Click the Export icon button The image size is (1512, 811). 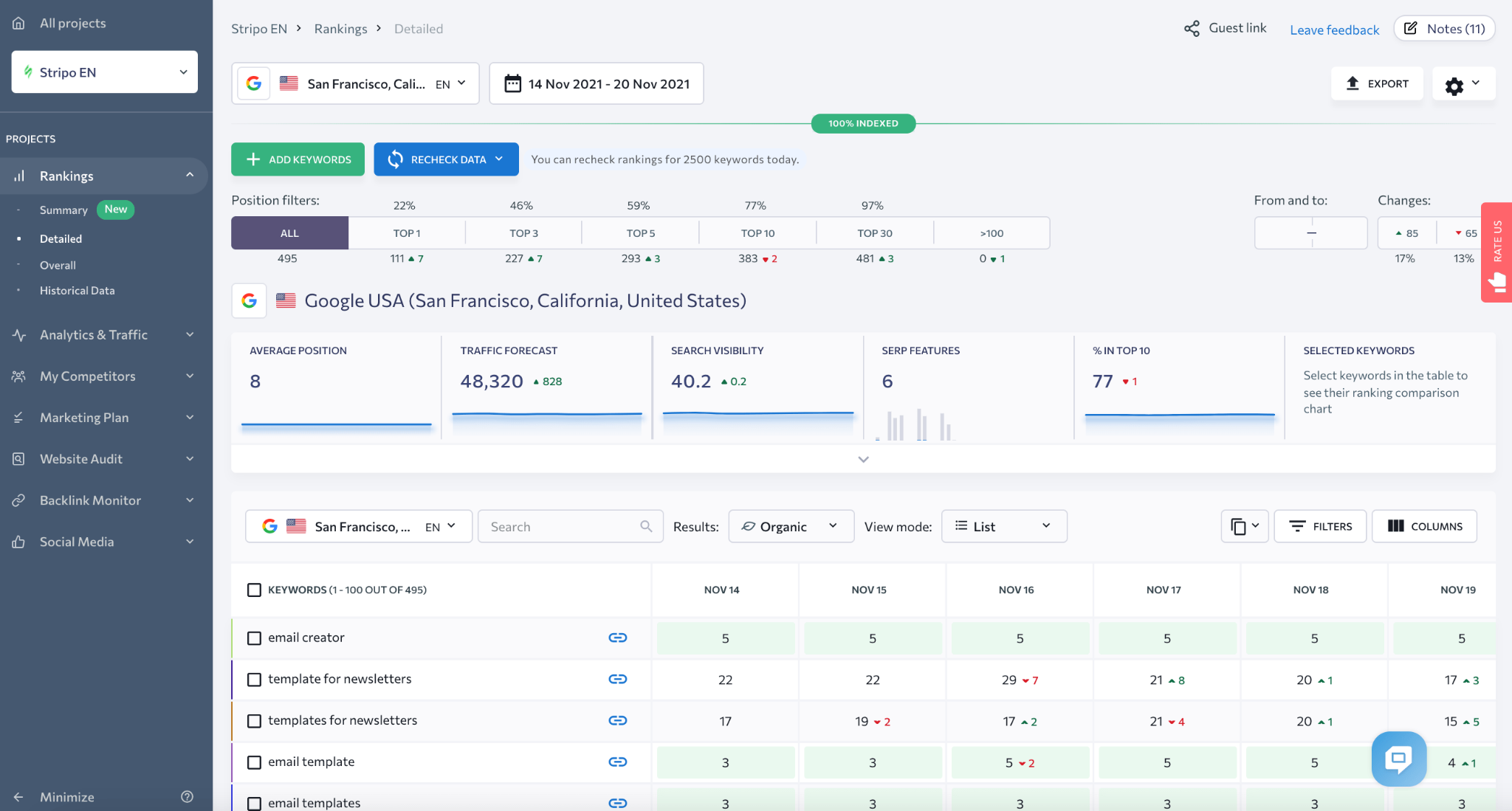tap(1376, 83)
